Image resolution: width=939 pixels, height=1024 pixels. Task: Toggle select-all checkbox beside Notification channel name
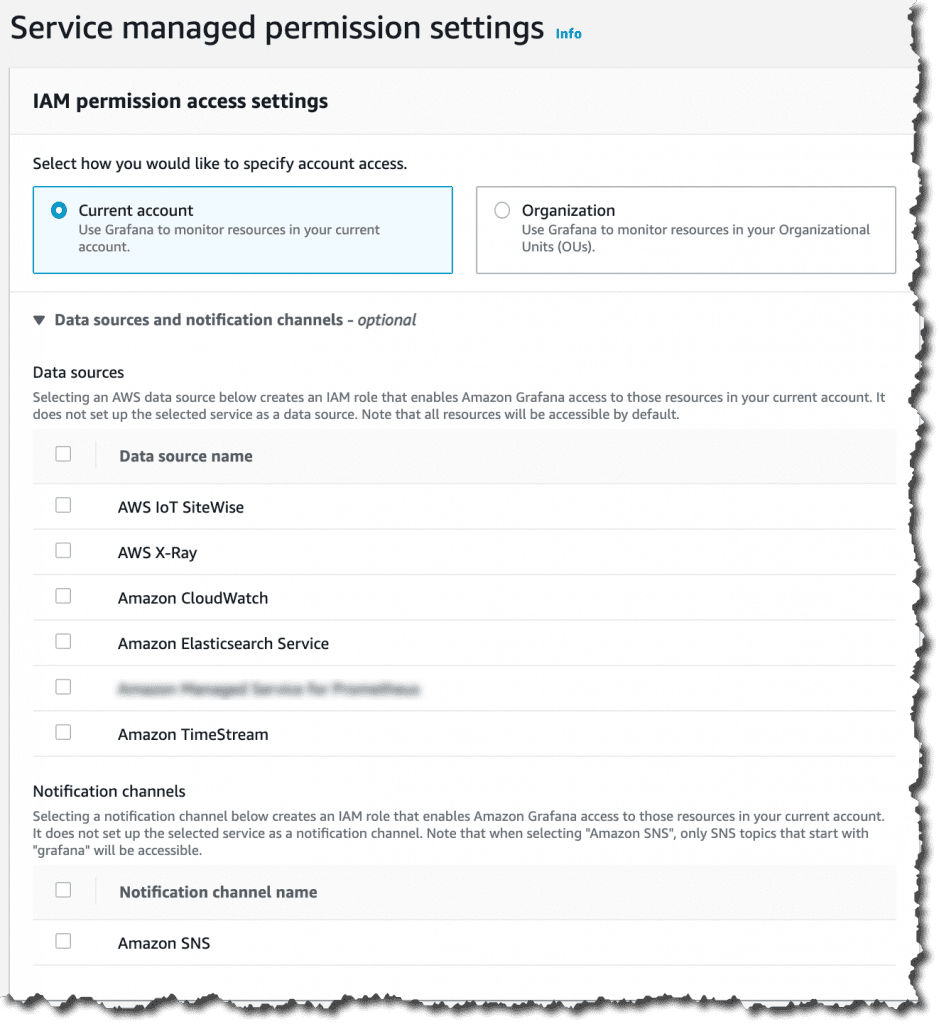[63, 891]
